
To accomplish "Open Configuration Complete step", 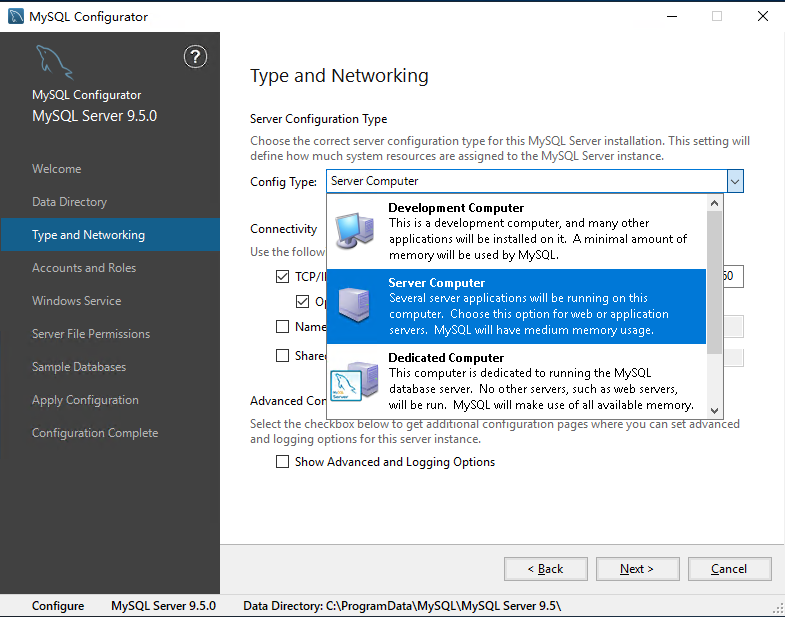I will coord(95,433).
